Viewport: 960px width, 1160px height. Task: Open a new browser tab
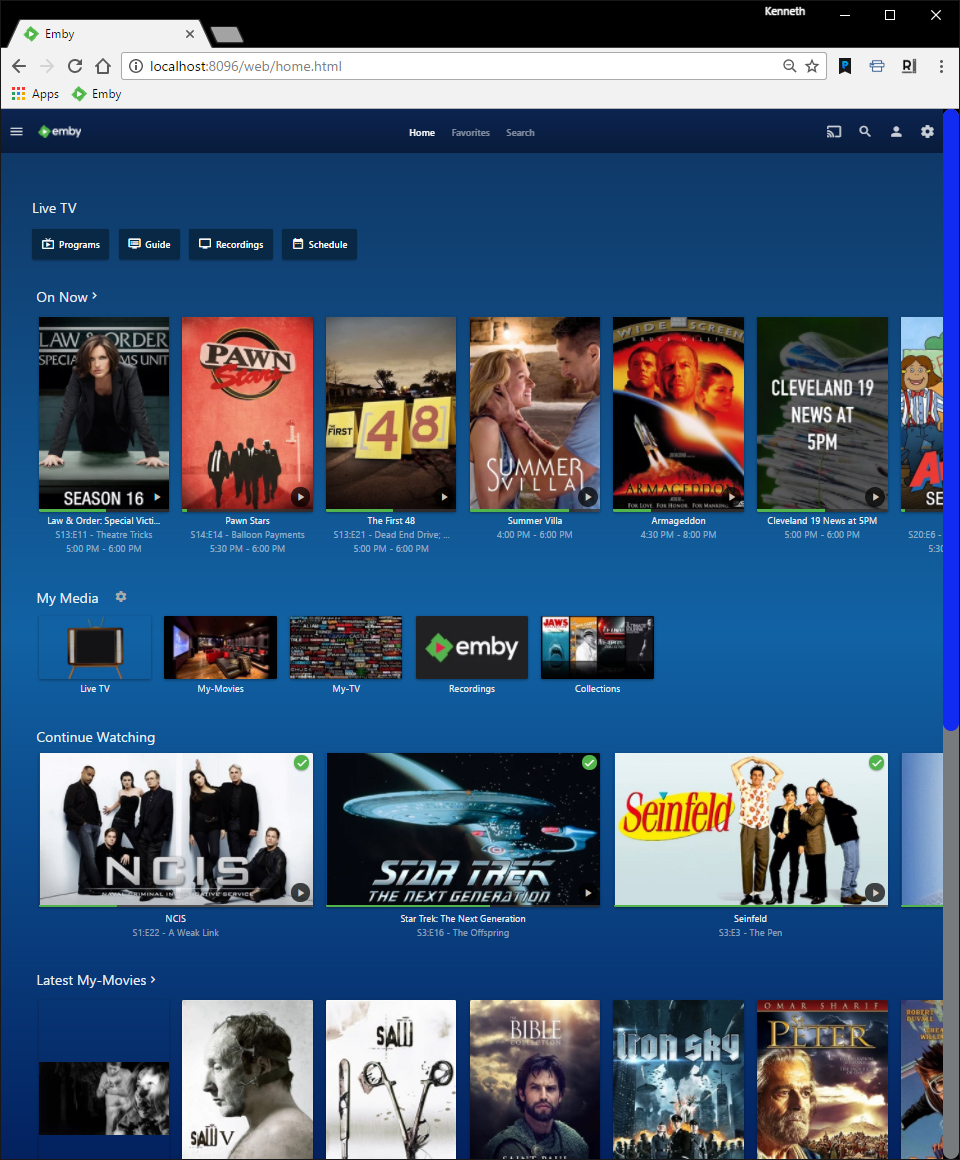click(227, 34)
